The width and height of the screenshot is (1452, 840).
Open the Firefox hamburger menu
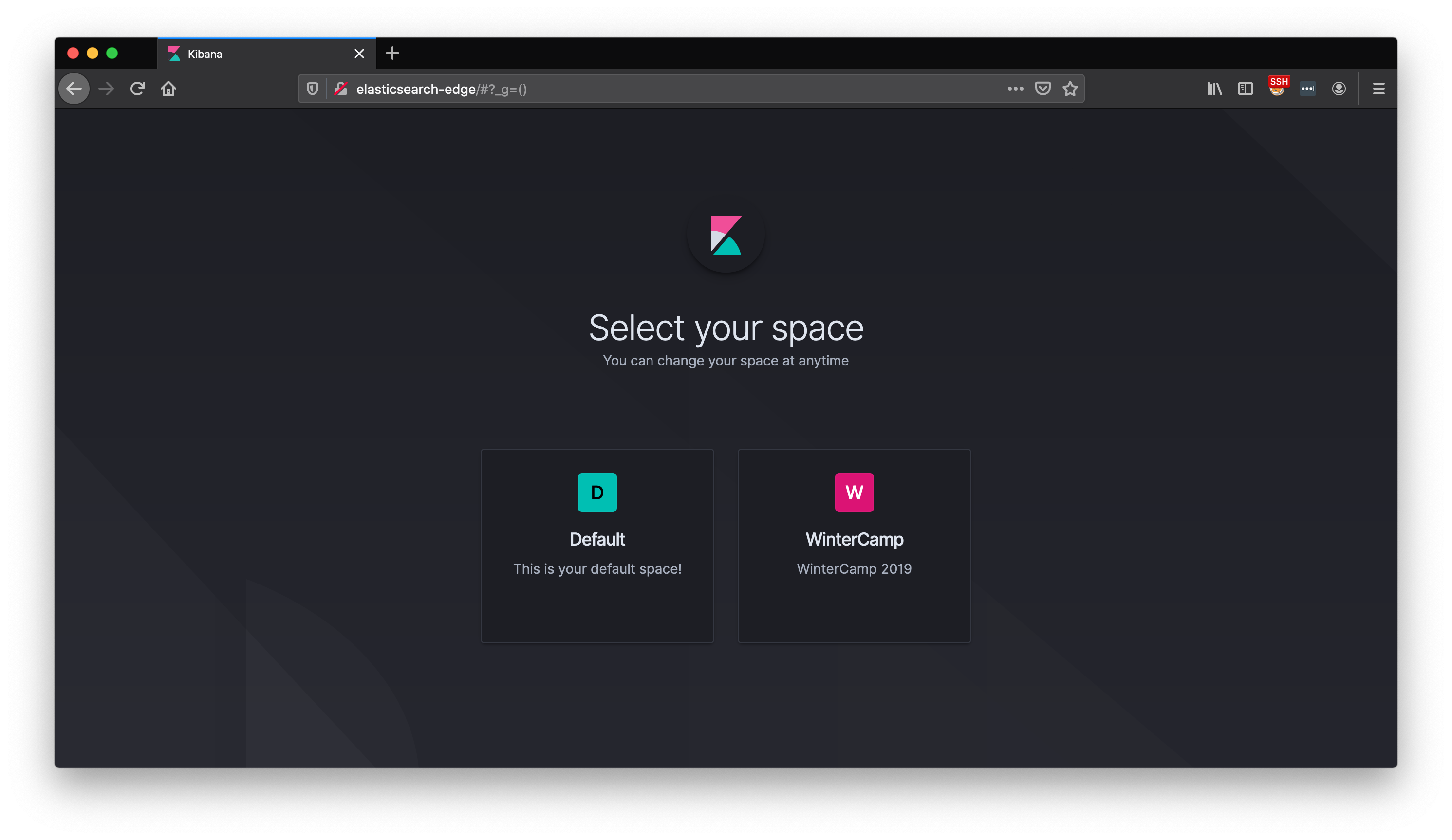pyautogui.click(x=1378, y=89)
